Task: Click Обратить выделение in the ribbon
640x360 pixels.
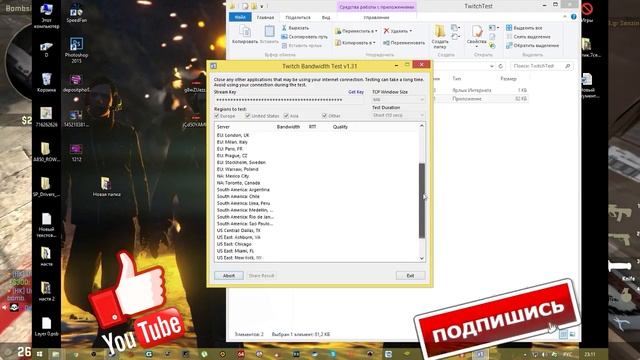Action: point(532,46)
